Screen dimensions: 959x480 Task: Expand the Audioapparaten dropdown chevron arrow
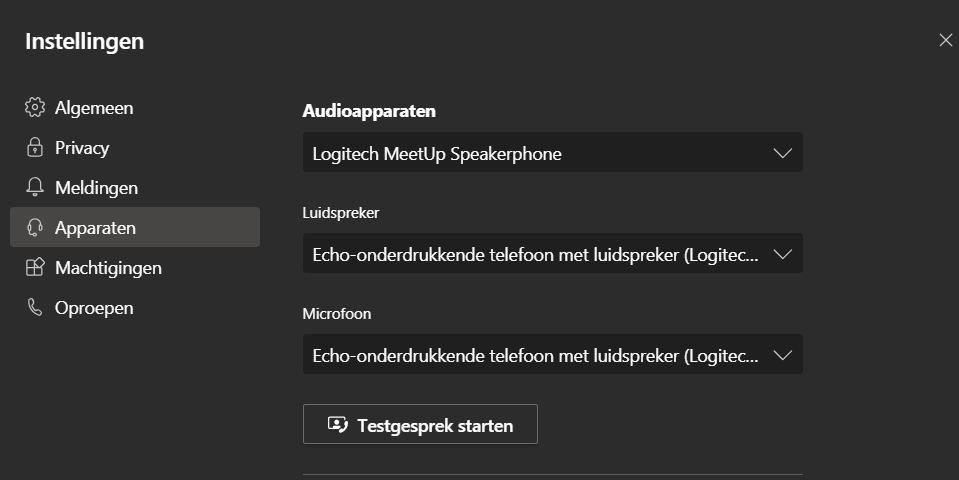click(782, 153)
